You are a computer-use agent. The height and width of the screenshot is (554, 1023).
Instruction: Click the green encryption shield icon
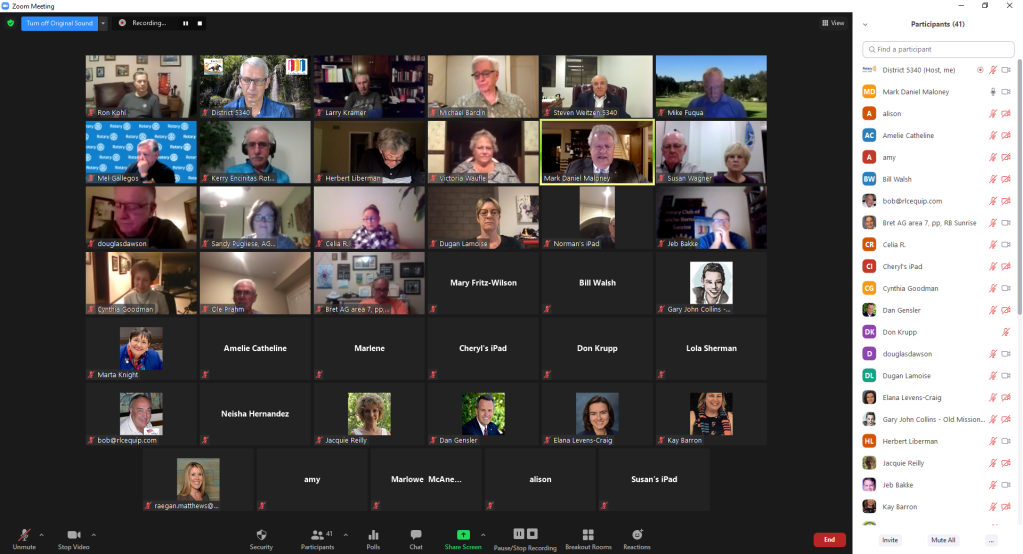coord(11,22)
